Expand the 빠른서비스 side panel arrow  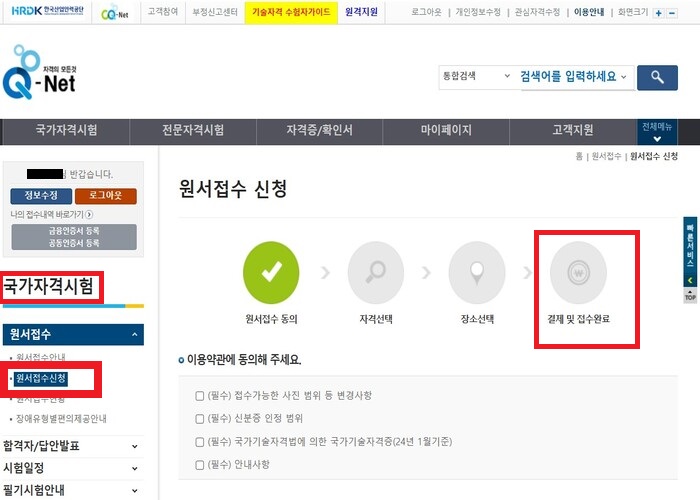(690, 280)
